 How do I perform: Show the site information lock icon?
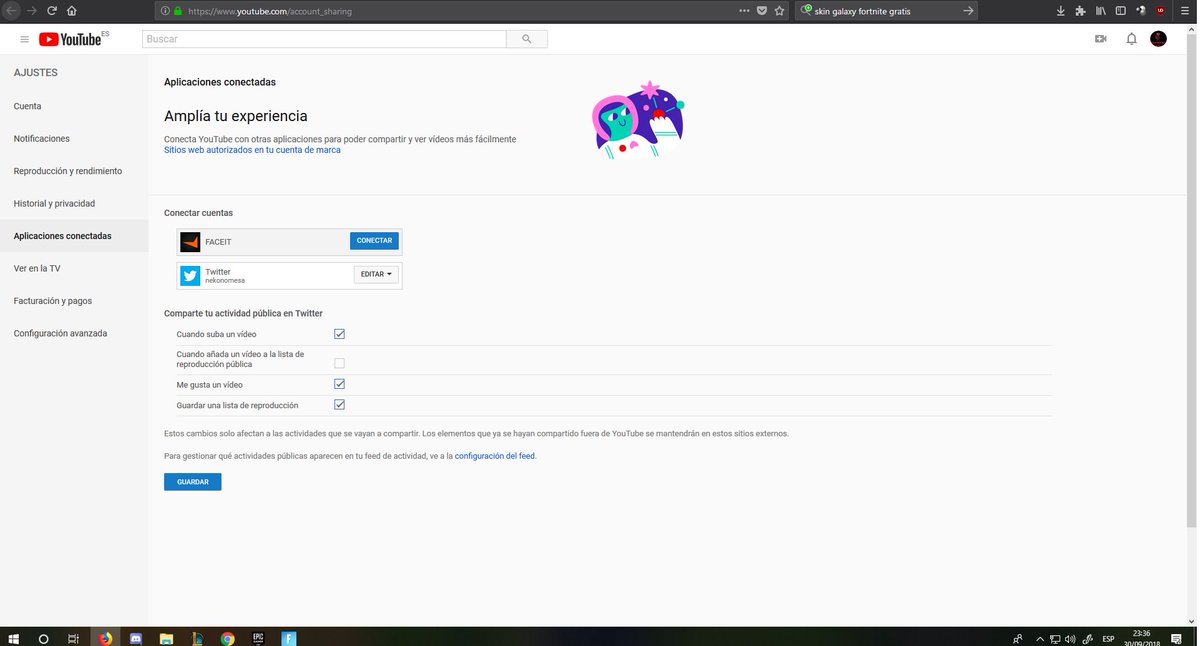coord(178,11)
